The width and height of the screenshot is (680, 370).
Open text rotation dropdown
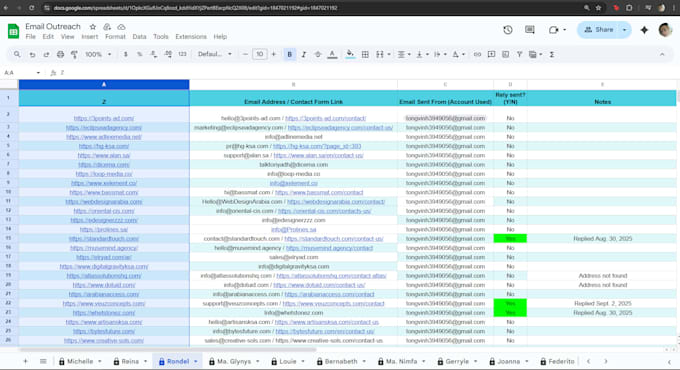pyautogui.click(x=458, y=54)
